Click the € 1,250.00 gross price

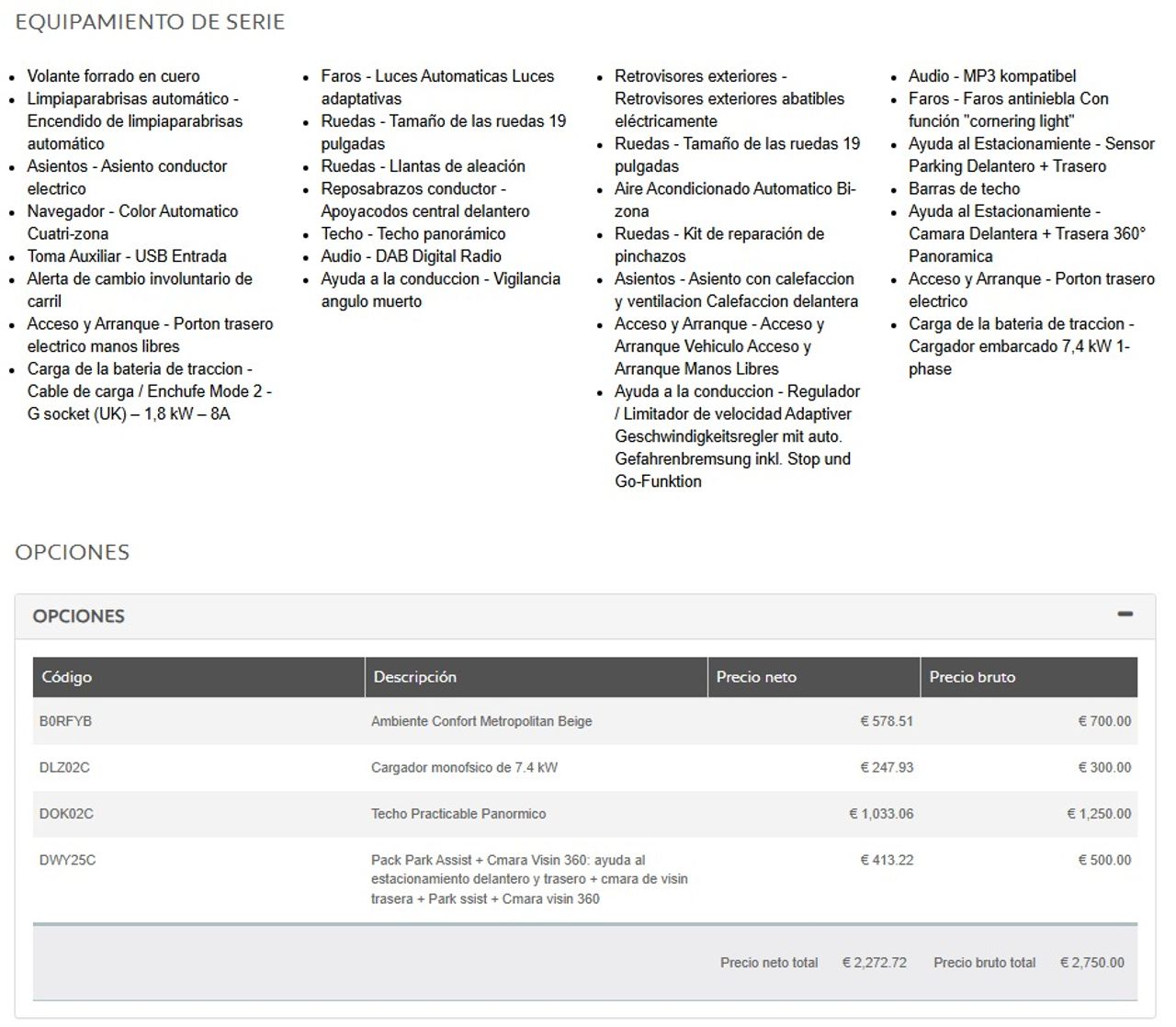tap(1099, 814)
